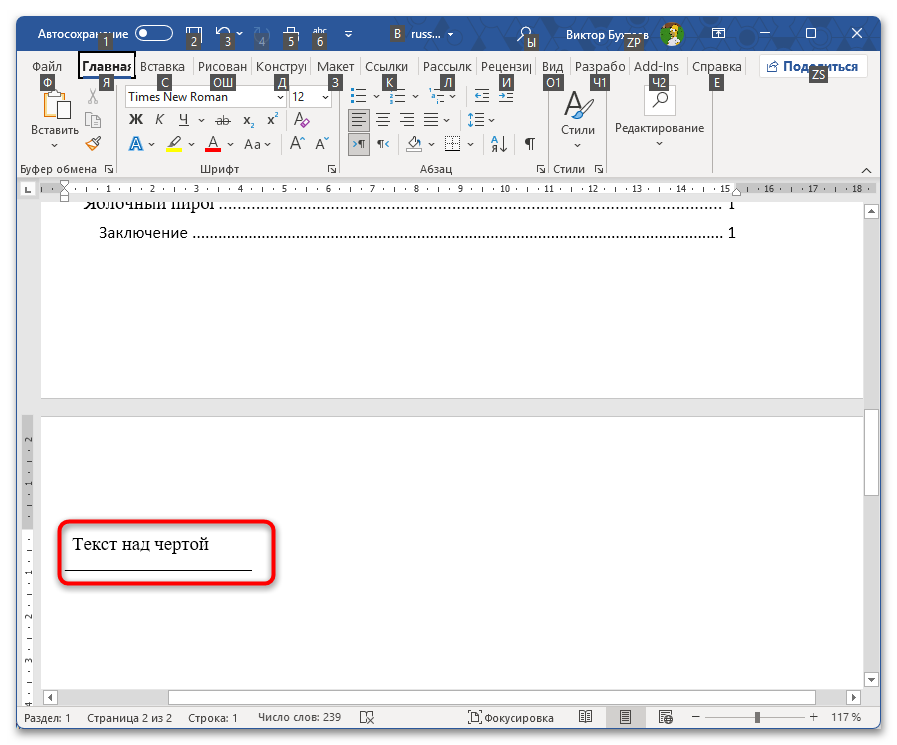This screenshot has height=745, width=897.
Task: Clear all formatting with eraser icon
Action: (301, 120)
